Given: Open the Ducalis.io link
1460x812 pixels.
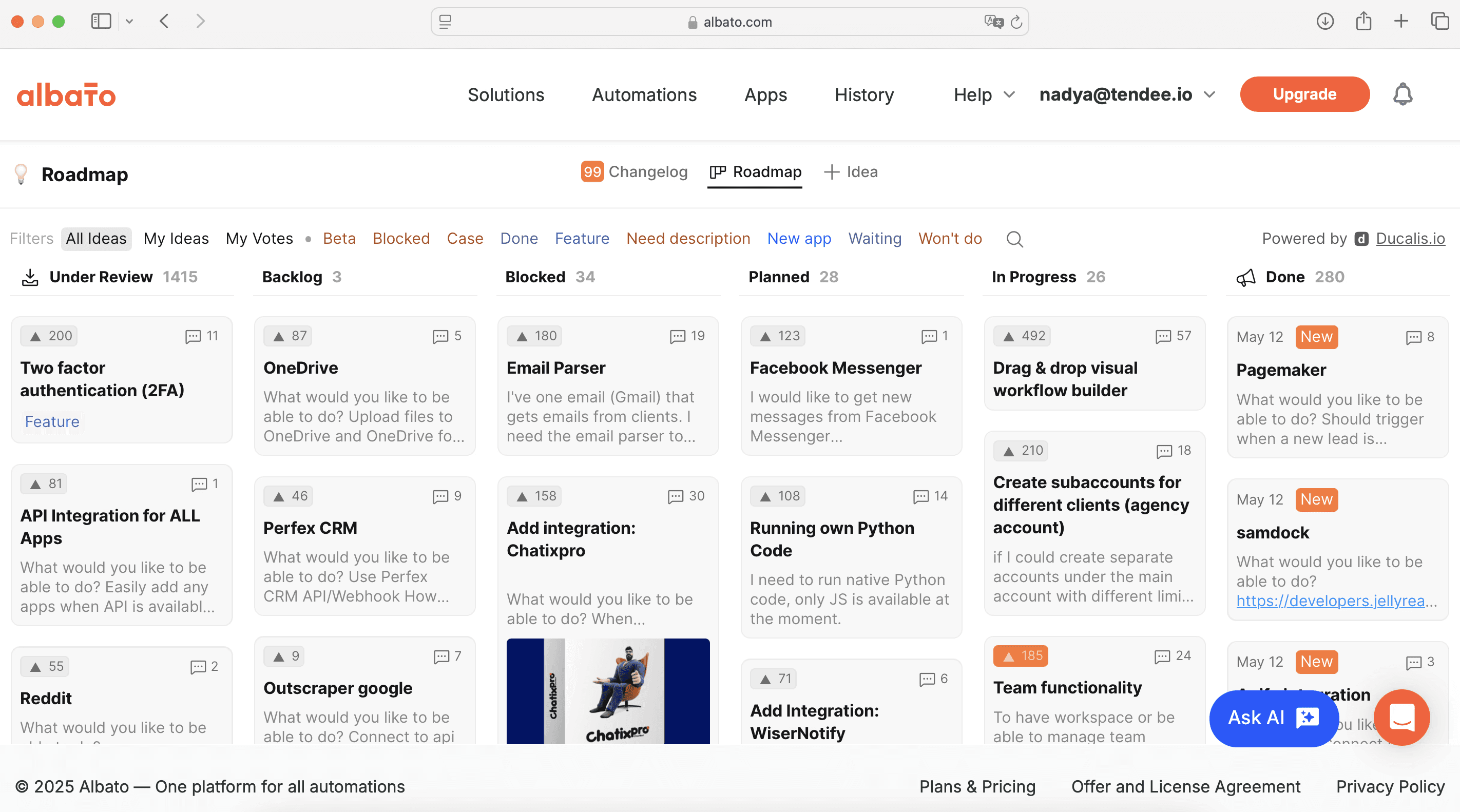Looking at the screenshot, I should (1410, 239).
